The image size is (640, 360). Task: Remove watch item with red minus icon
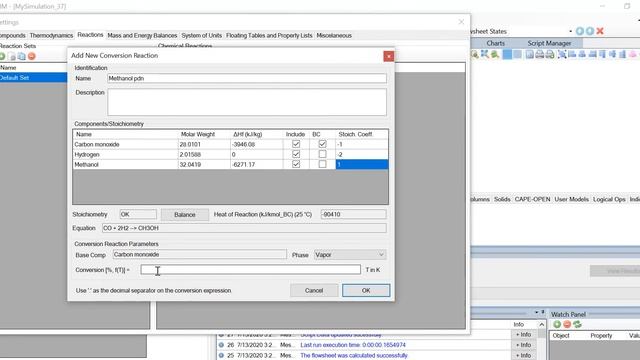[x=567, y=324]
